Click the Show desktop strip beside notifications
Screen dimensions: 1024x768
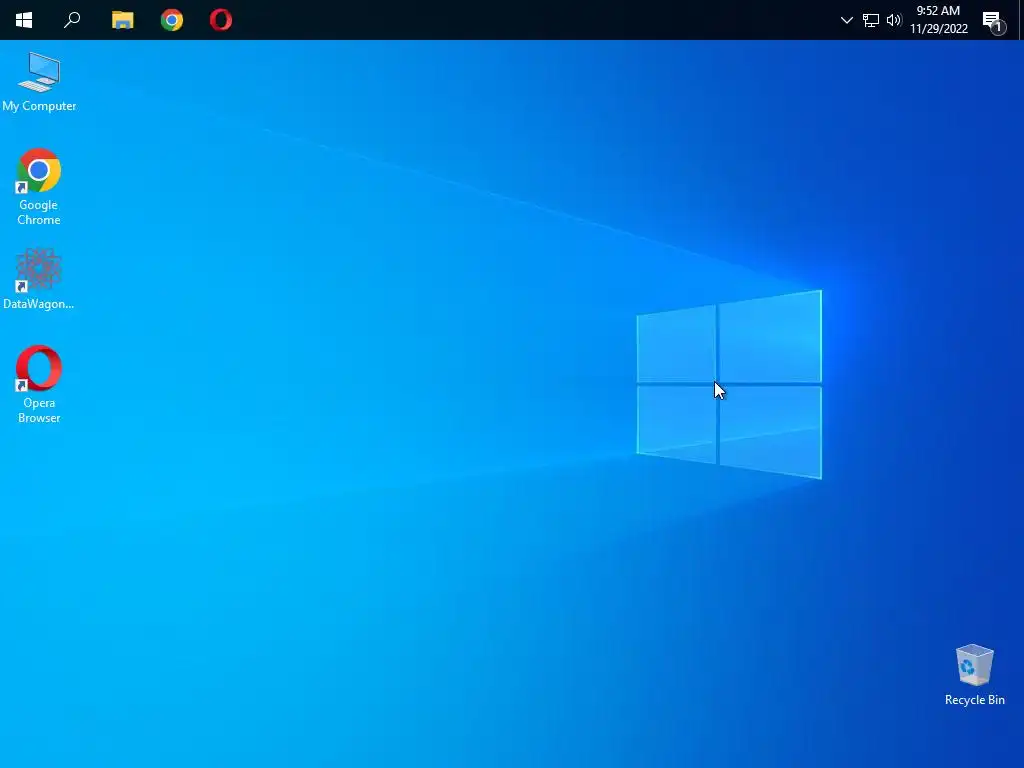(1021, 20)
